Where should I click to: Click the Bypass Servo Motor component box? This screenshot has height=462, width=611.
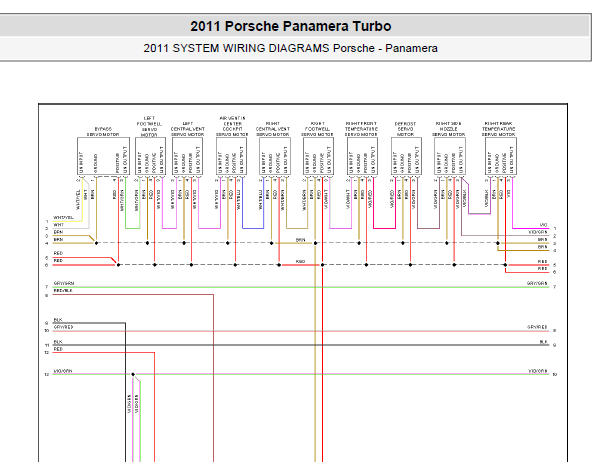point(103,156)
